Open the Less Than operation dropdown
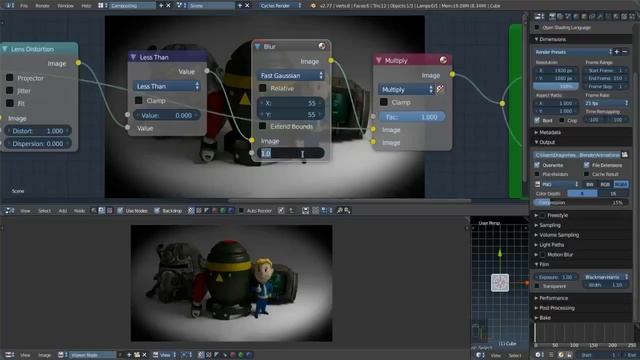The width and height of the screenshot is (640, 360). pyautogui.click(x=167, y=86)
